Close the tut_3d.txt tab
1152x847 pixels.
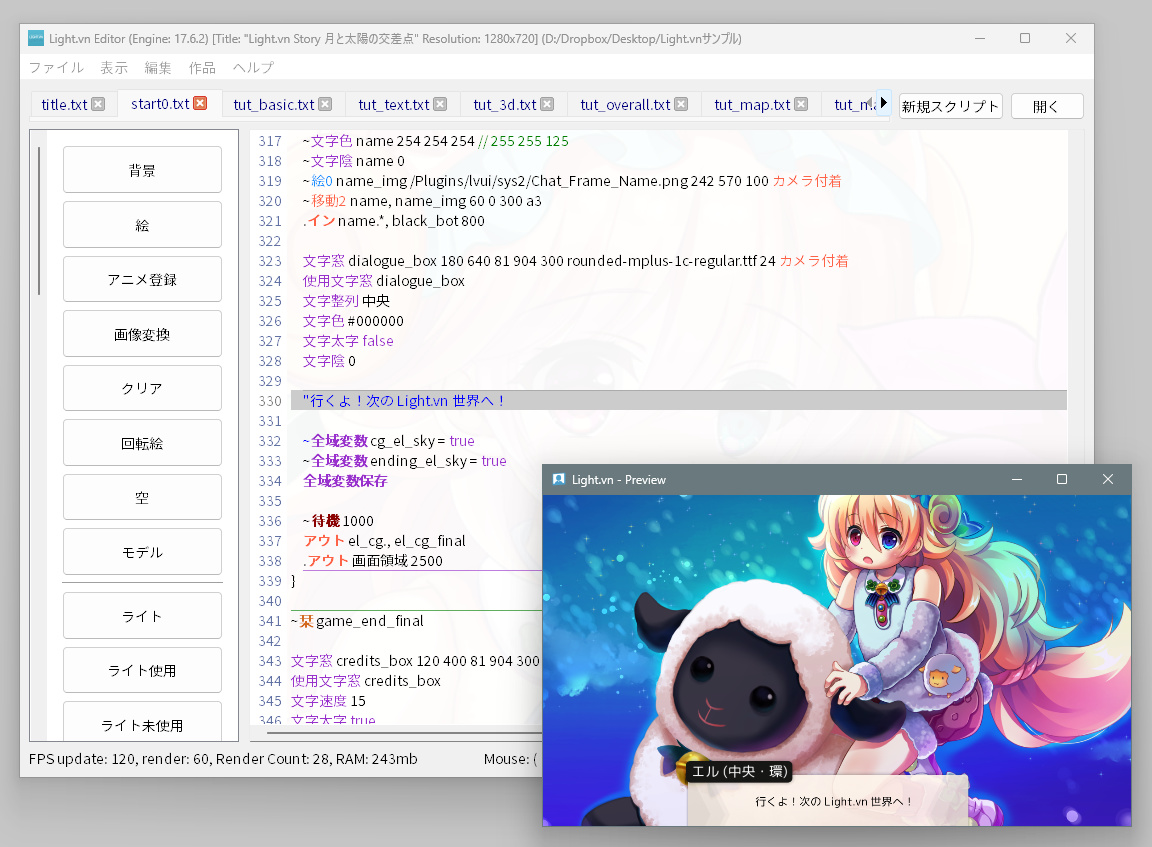pos(547,104)
